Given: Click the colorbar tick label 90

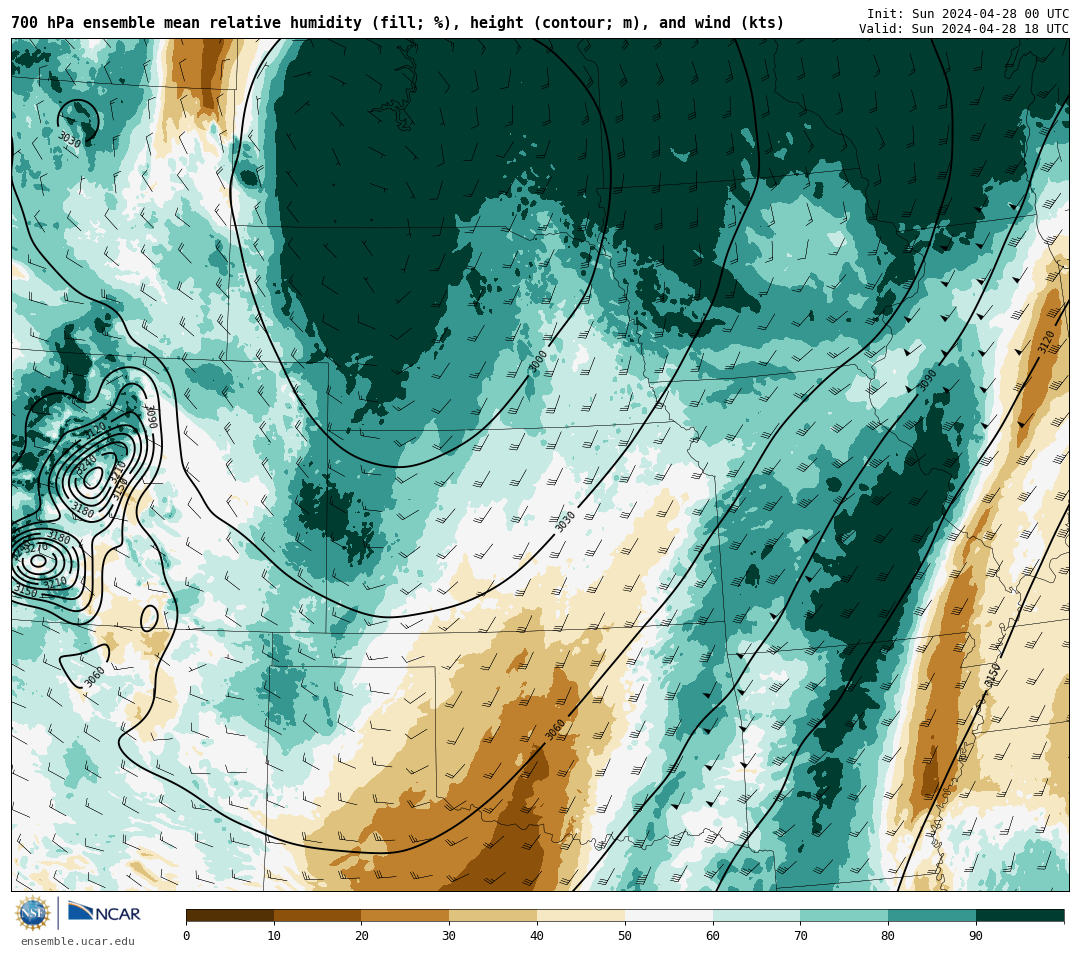Looking at the screenshot, I should click(x=976, y=935).
